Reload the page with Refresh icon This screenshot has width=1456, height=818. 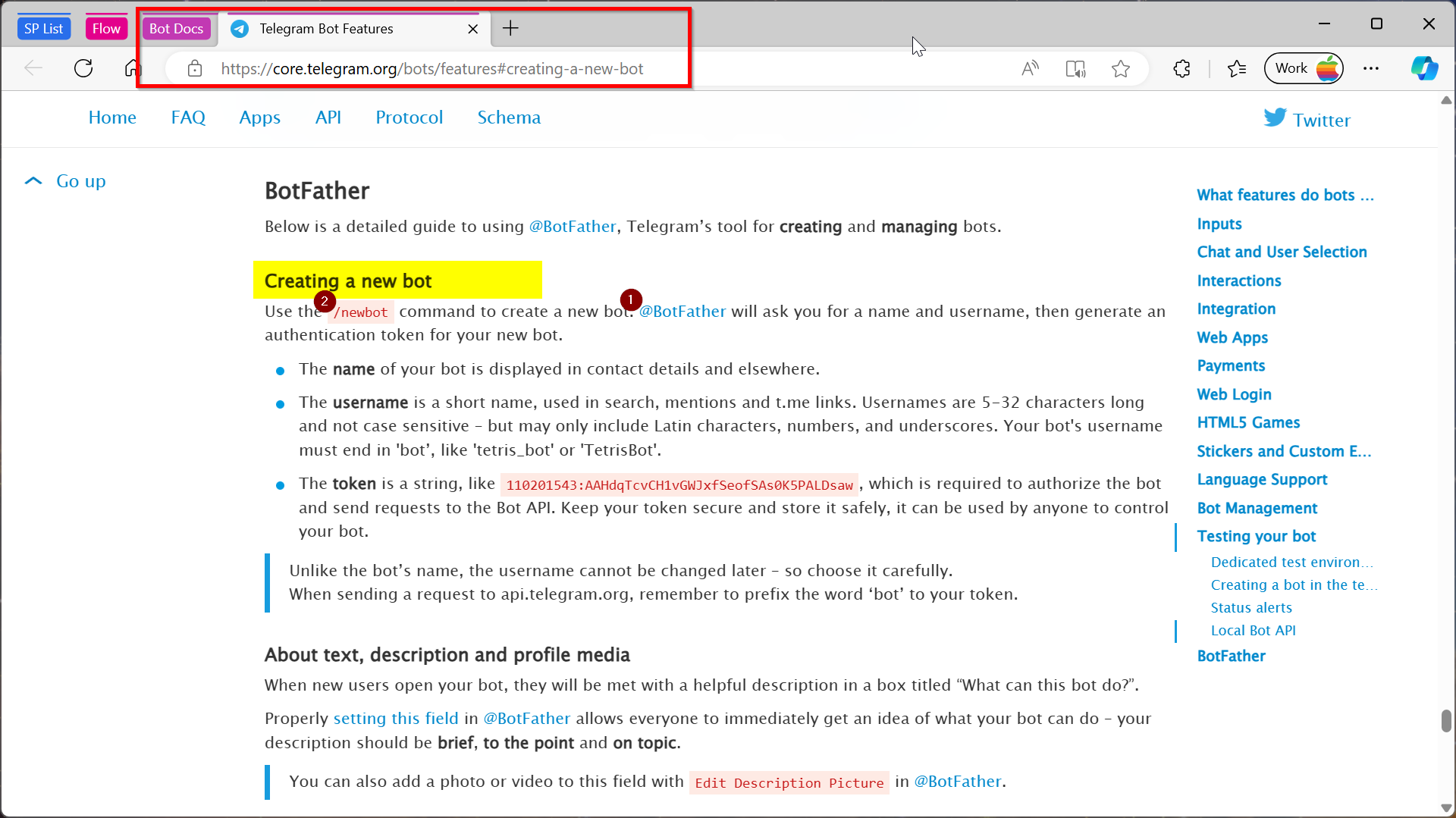(x=83, y=68)
